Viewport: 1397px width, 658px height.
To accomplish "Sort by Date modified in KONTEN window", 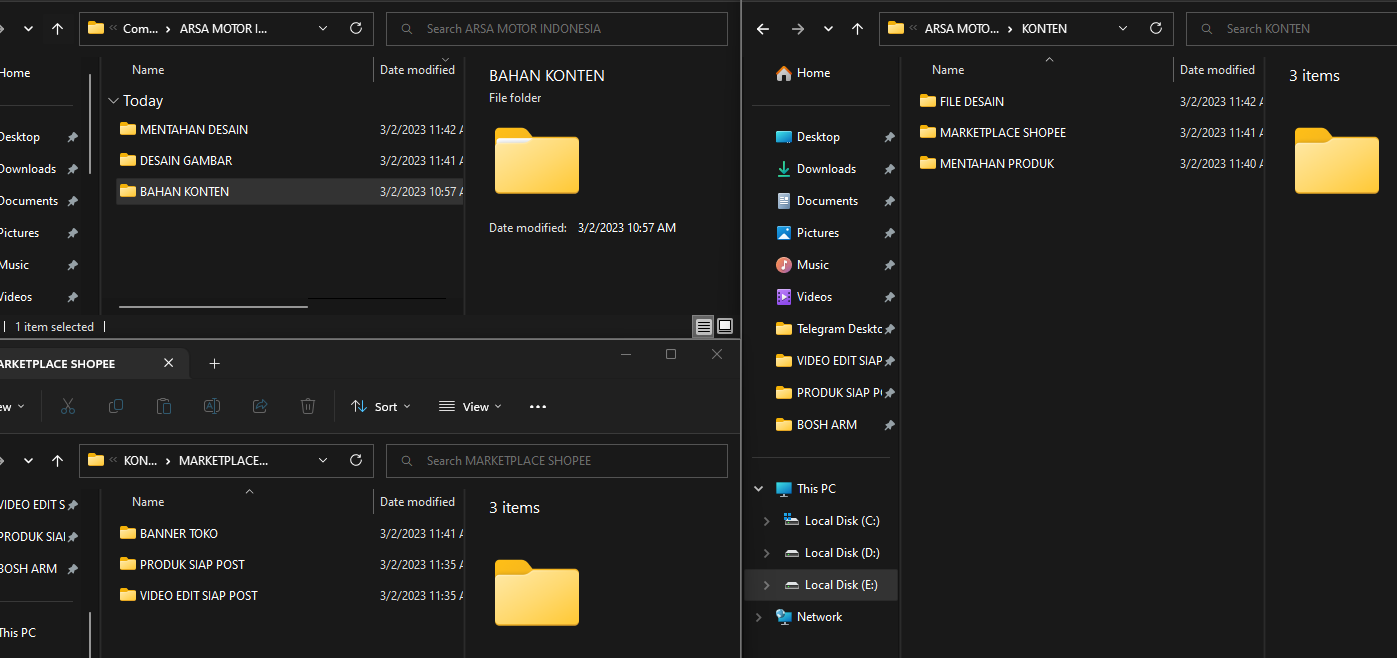I will (1218, 70).
